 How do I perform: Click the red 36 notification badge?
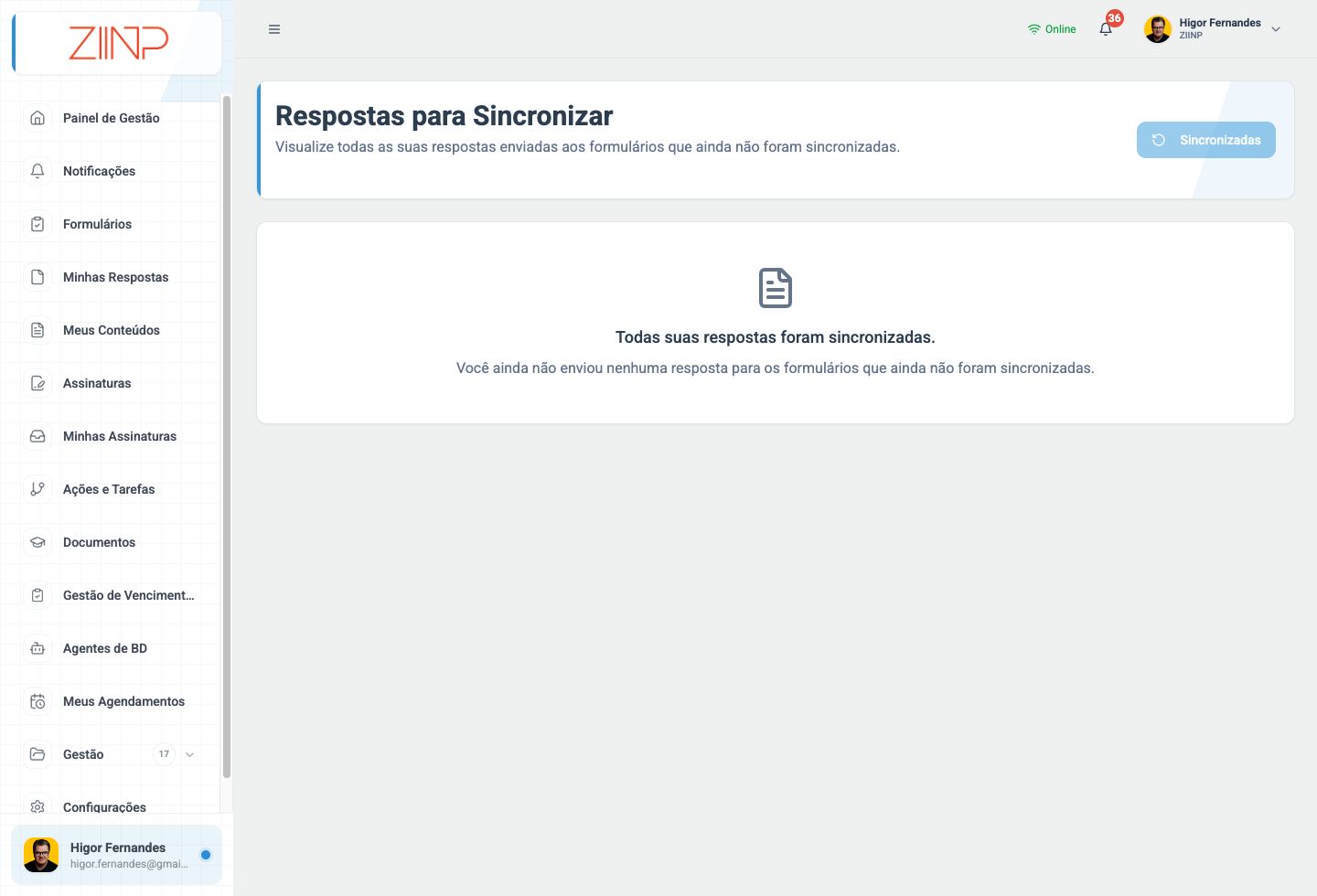click(x=1114, y=18)
